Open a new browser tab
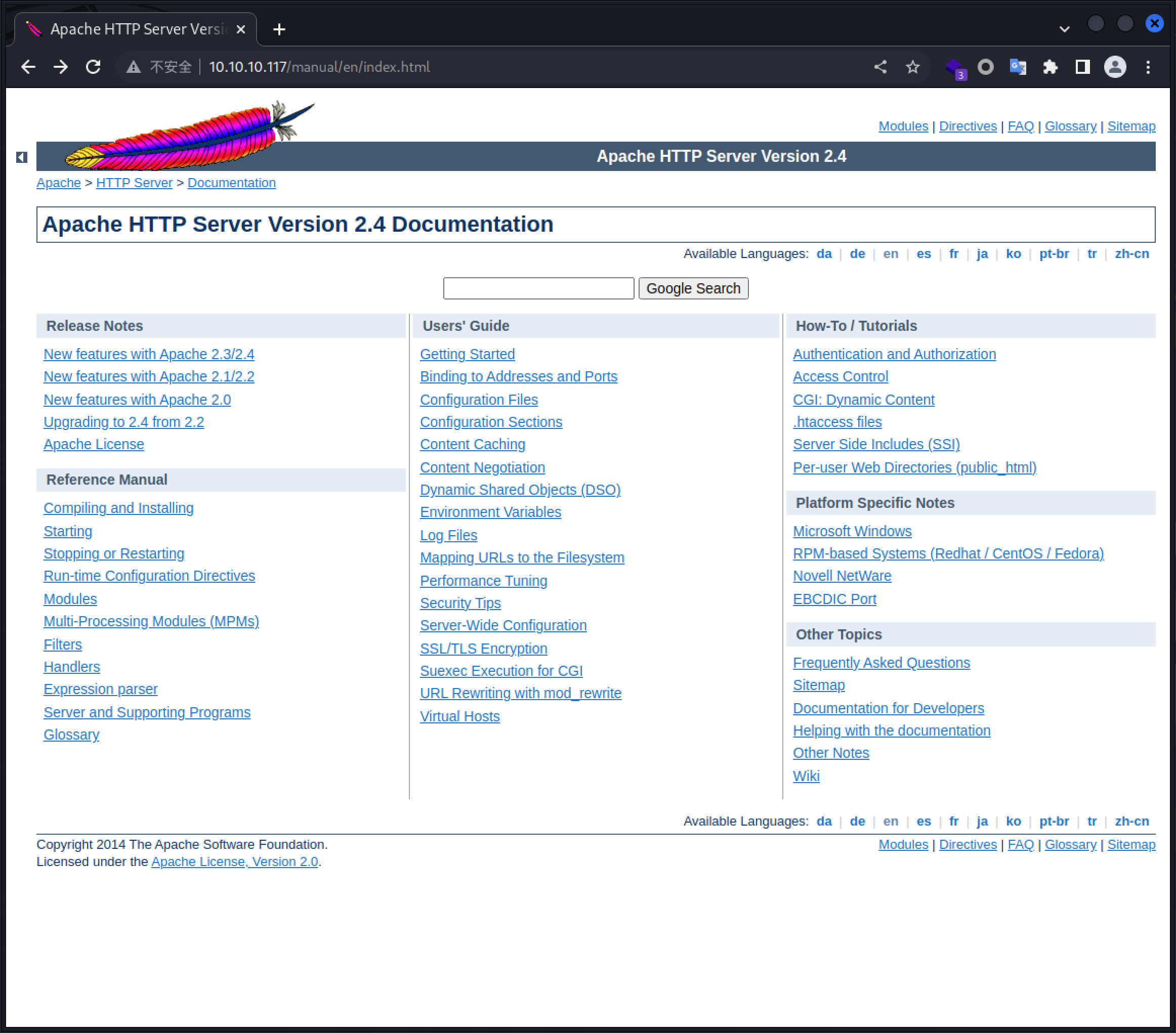The height and width of the screenshot is (1033, 1176). tap(279, 29)
